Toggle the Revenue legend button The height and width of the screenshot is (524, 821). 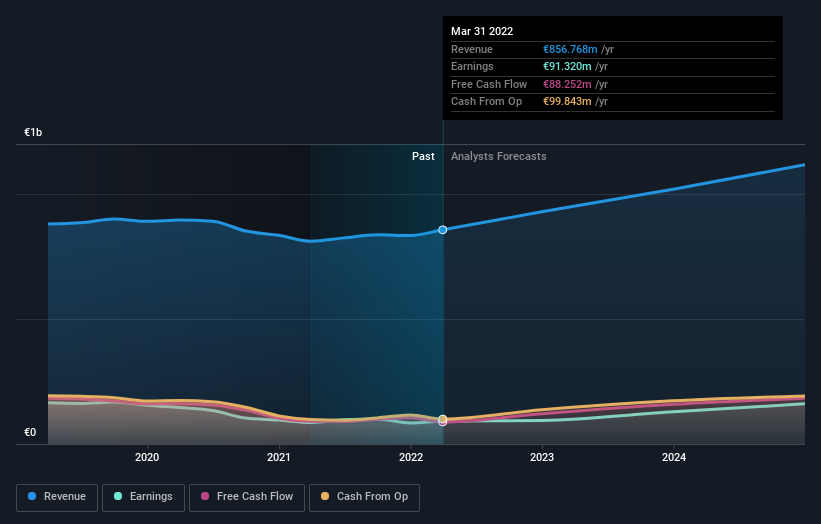coord(57,497)
